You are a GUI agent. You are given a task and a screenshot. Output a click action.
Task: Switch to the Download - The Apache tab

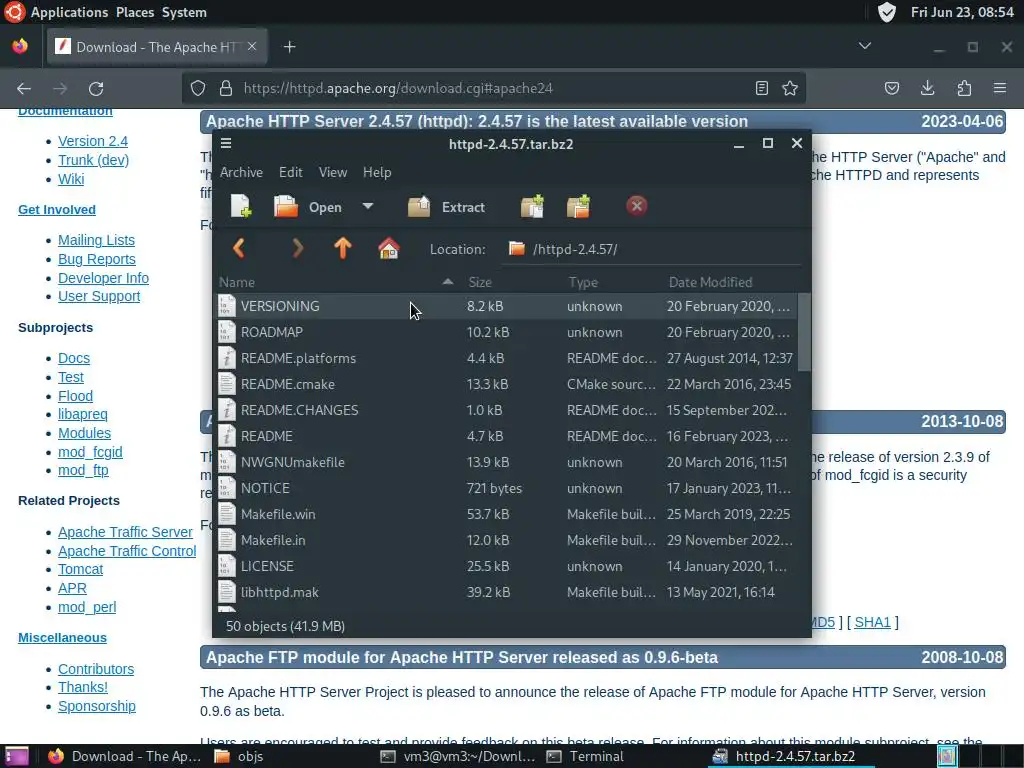point(155,47)
